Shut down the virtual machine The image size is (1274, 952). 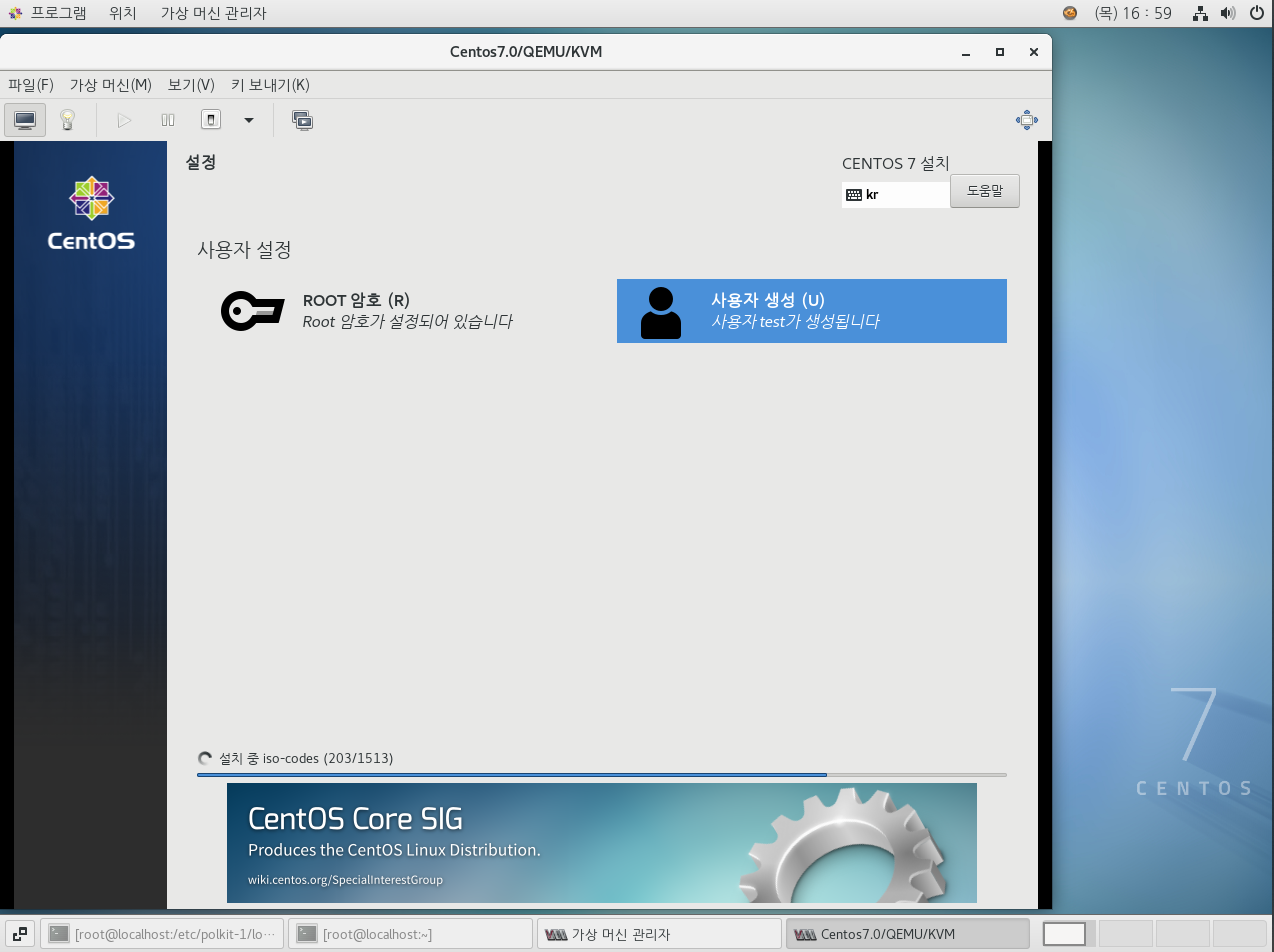[x=211, y=120]
